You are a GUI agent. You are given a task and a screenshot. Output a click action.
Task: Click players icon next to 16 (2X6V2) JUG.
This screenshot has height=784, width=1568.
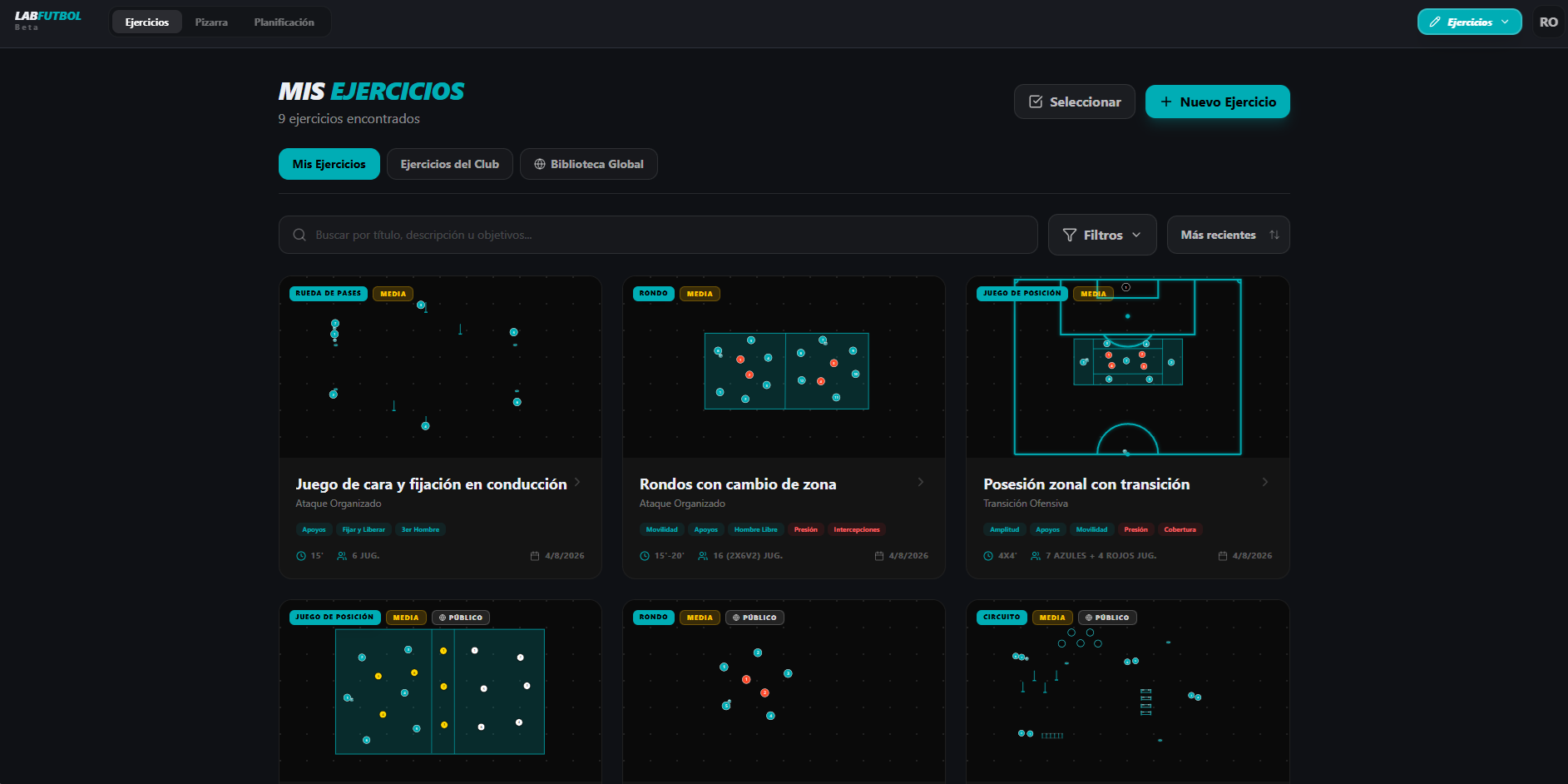703,556
